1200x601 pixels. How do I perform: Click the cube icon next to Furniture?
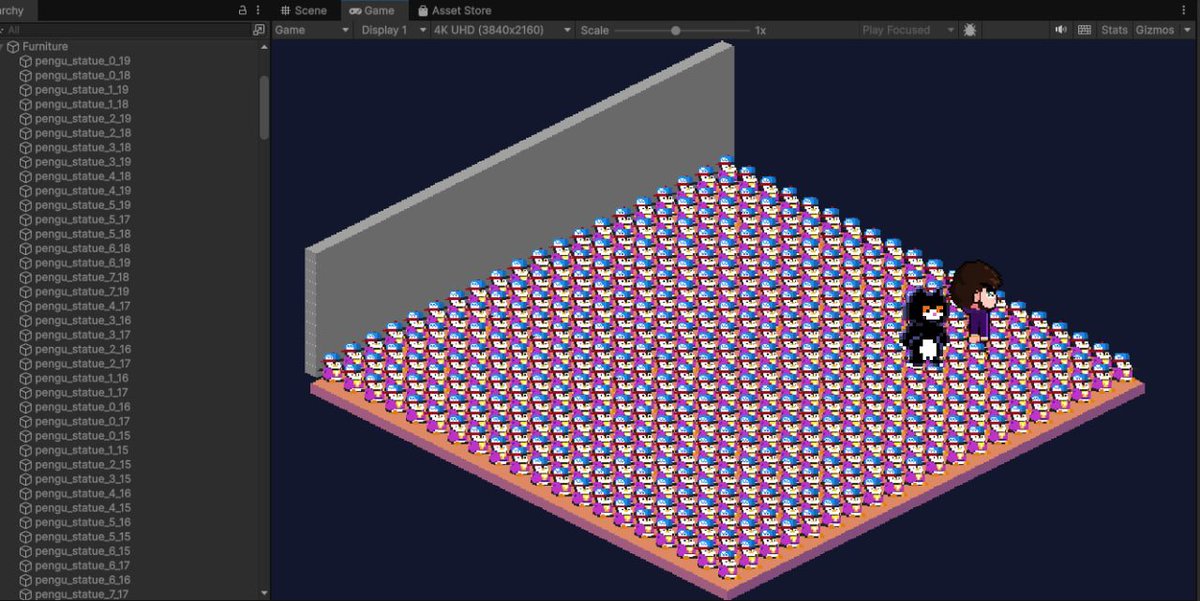pyautogui.click(x=13, y=46)
